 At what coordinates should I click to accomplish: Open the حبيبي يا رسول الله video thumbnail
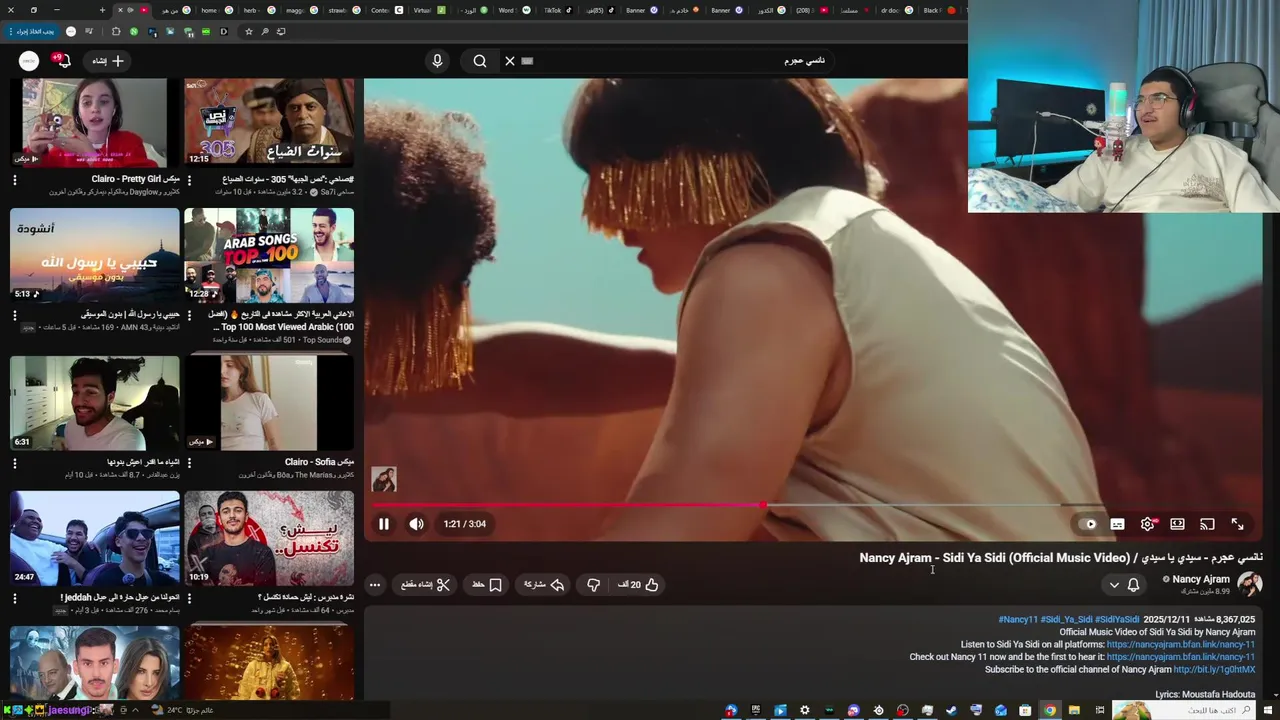pos(95,255)
